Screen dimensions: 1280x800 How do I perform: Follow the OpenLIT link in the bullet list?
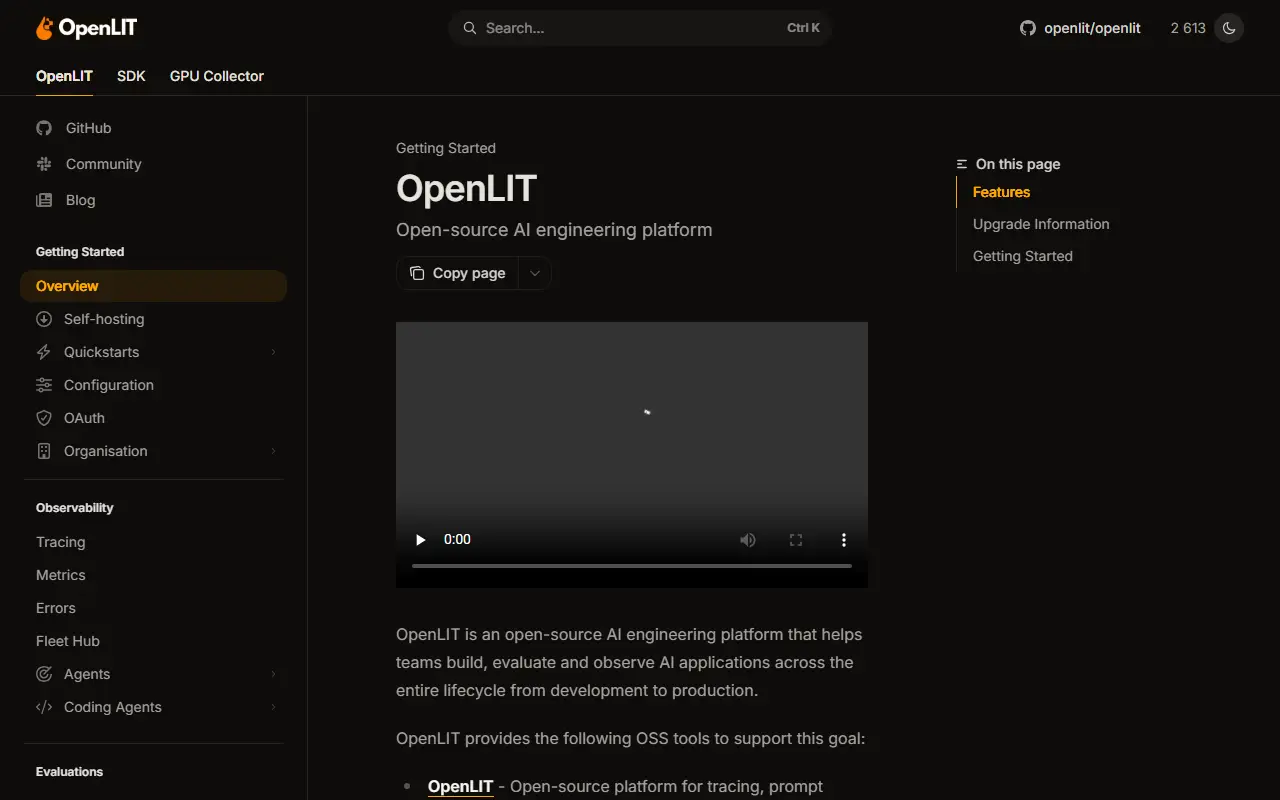pos(461,786)
